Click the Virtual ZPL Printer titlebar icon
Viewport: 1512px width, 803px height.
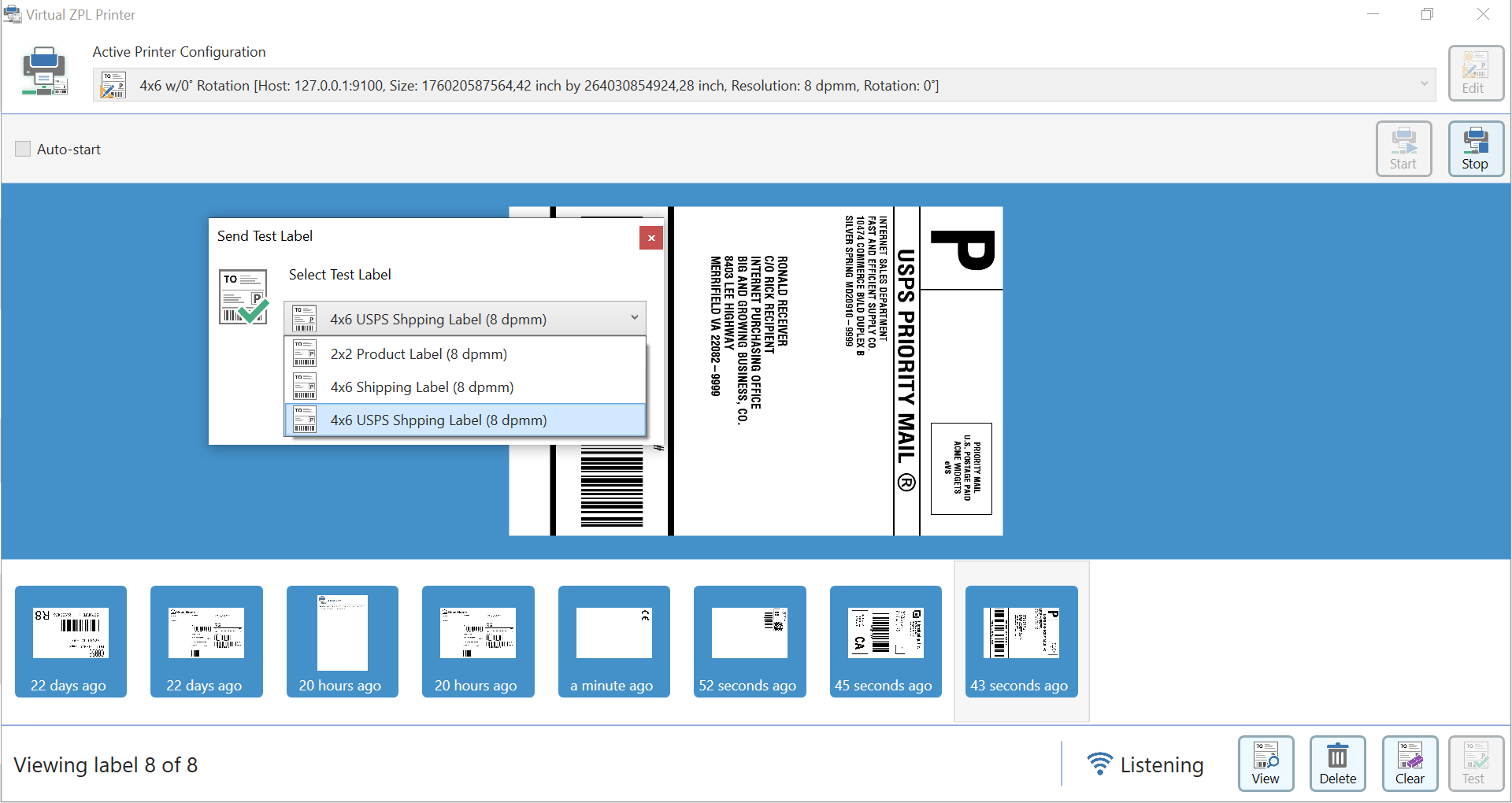point(13,13)
